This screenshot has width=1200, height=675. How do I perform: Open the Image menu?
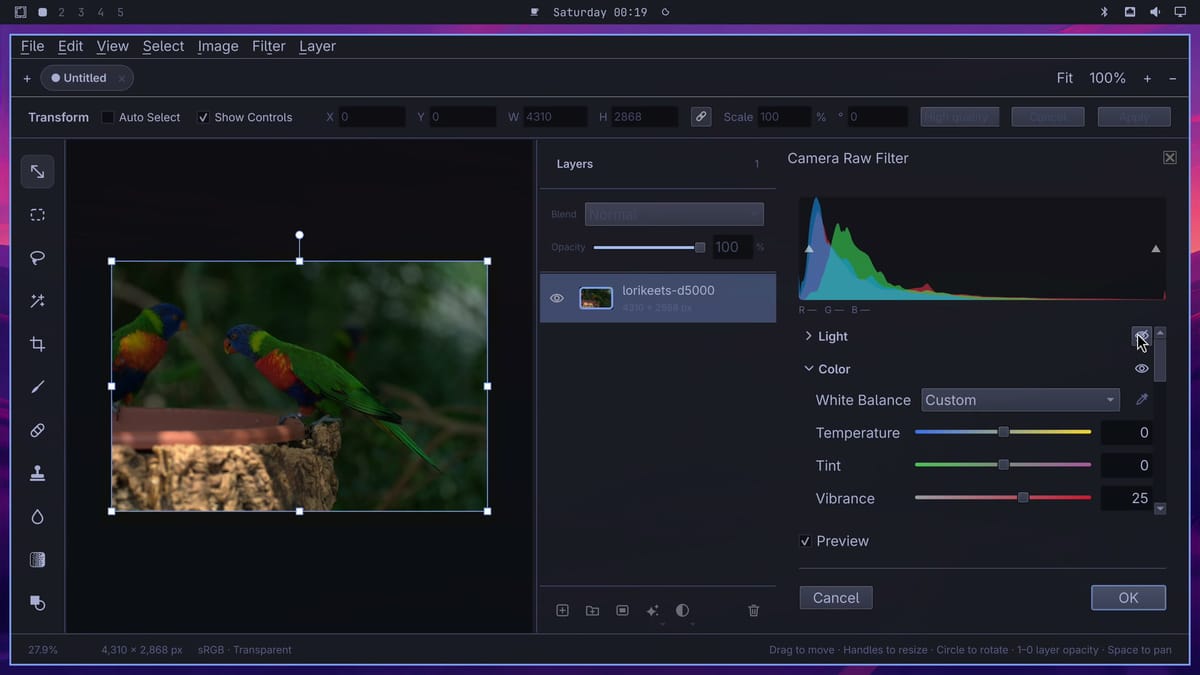tap(218, 46)
